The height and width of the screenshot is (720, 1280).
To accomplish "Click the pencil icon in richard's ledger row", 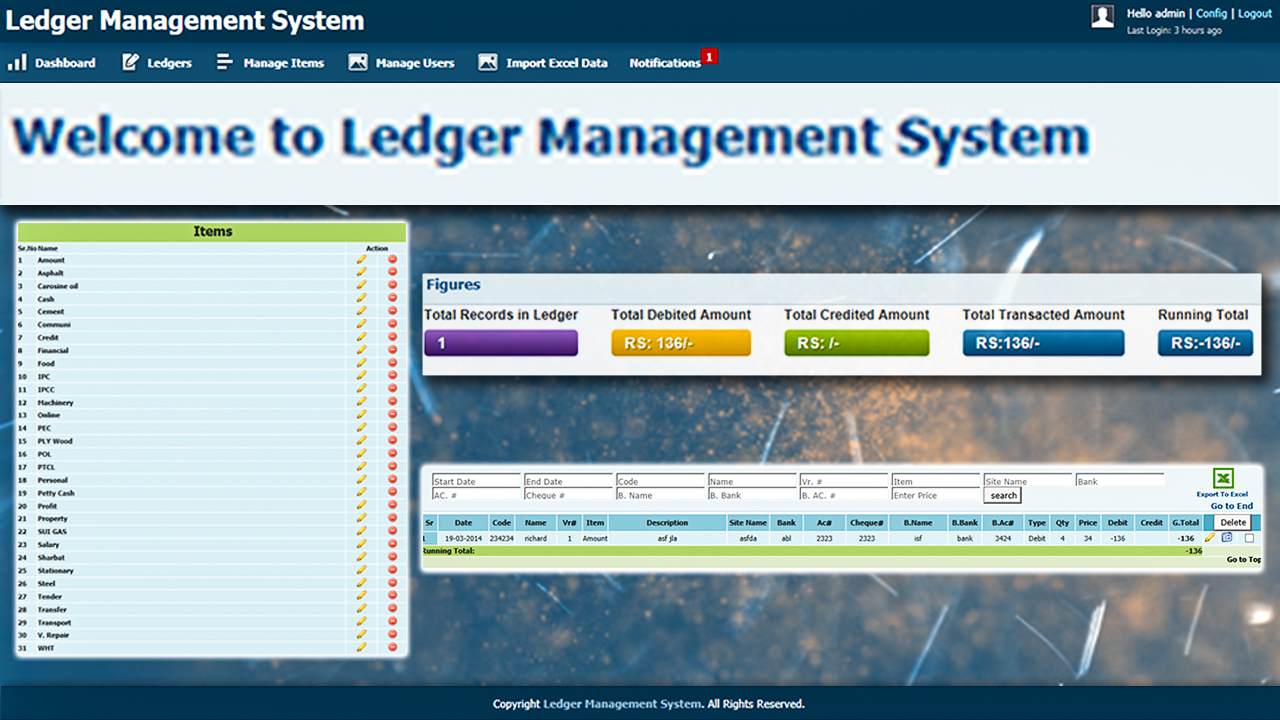I will (x=1210, y=538).
